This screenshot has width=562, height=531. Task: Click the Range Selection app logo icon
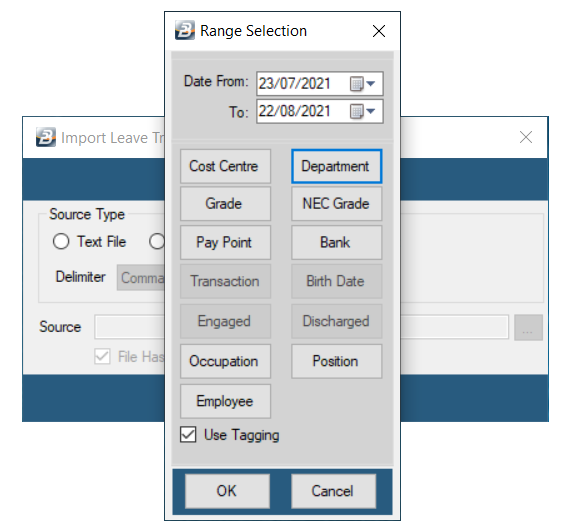[185, 30]
